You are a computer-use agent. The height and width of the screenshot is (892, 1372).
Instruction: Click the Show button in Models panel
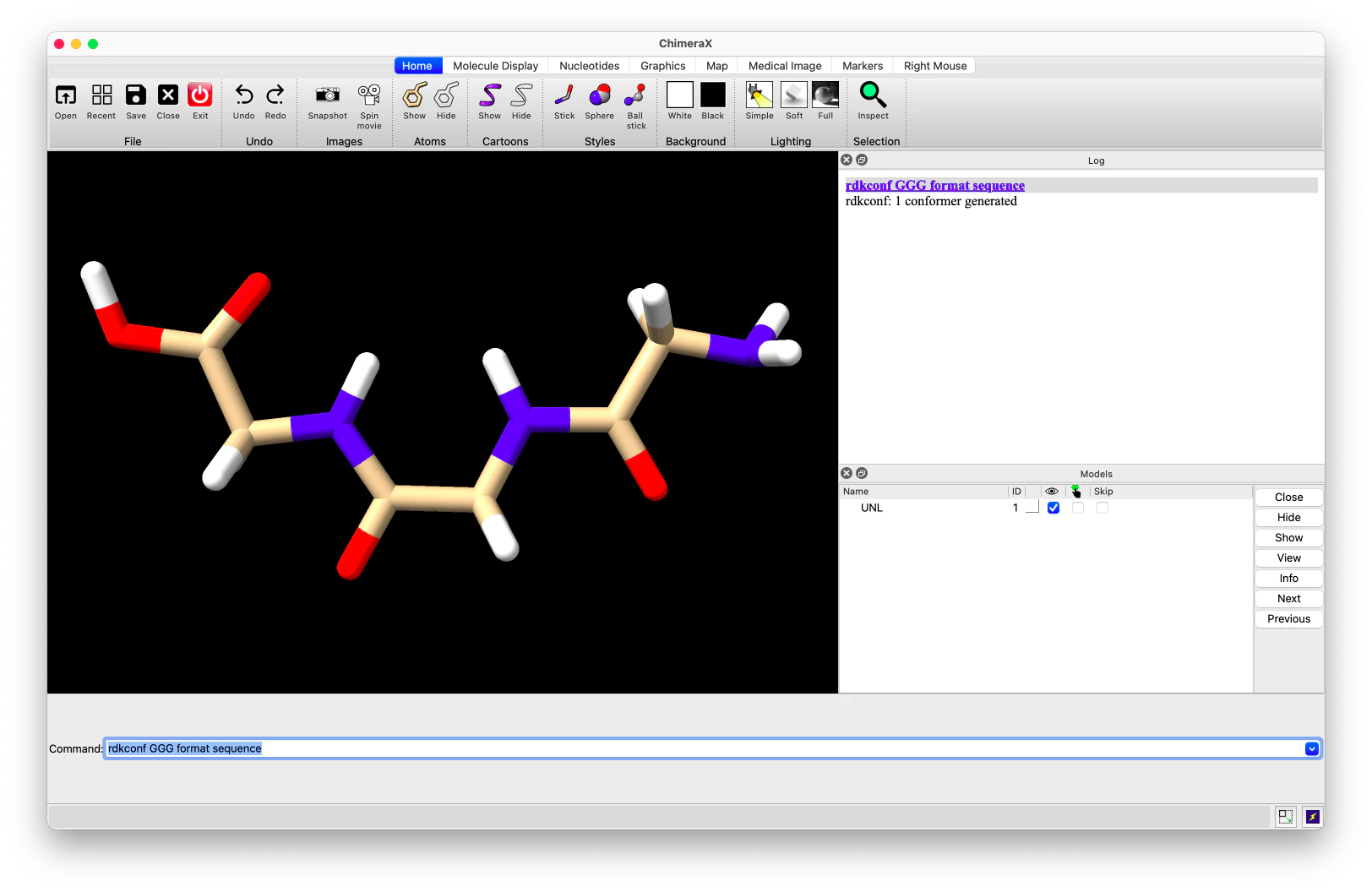click(1289, 538)
